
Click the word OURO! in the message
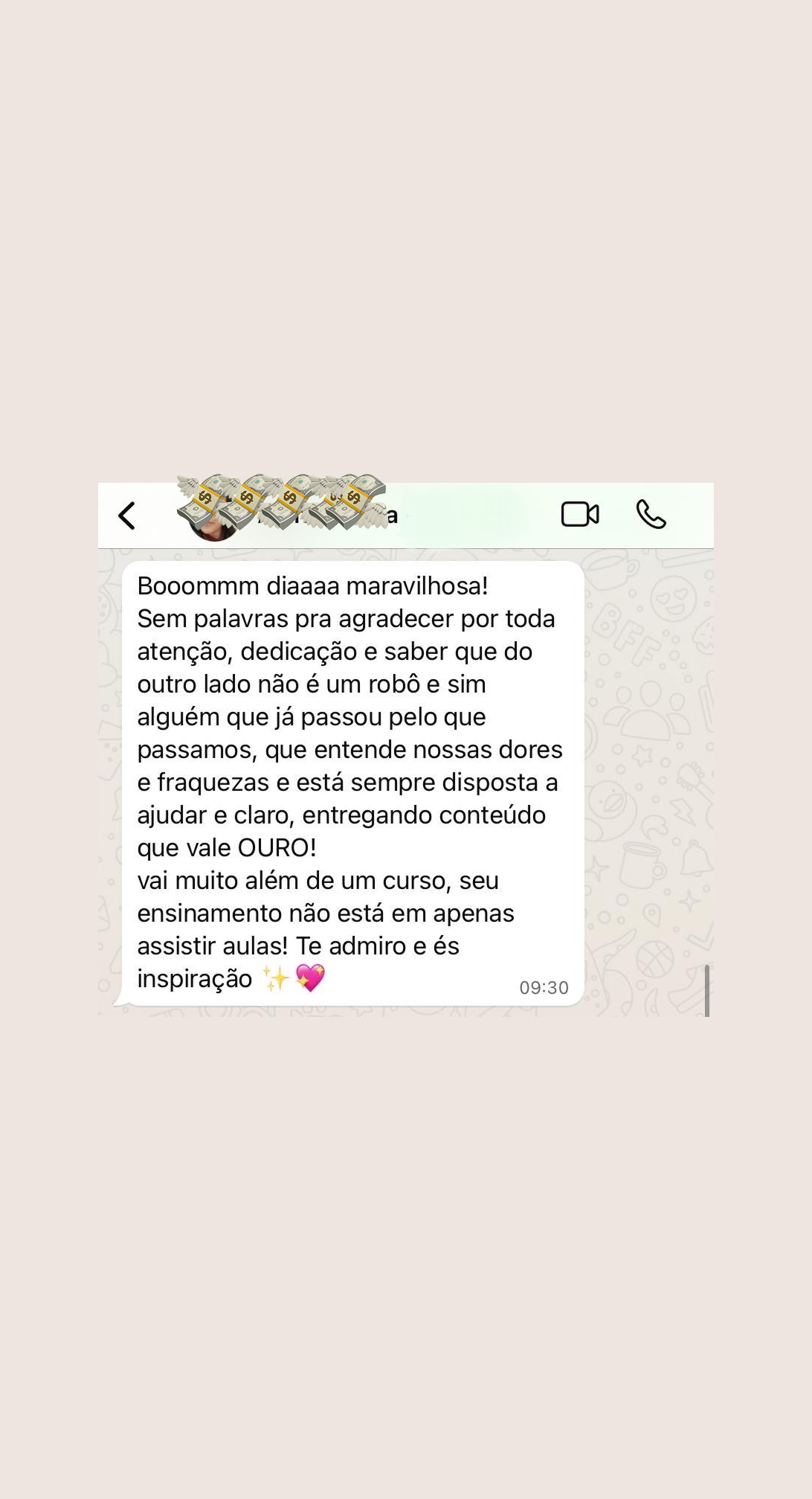277,848
